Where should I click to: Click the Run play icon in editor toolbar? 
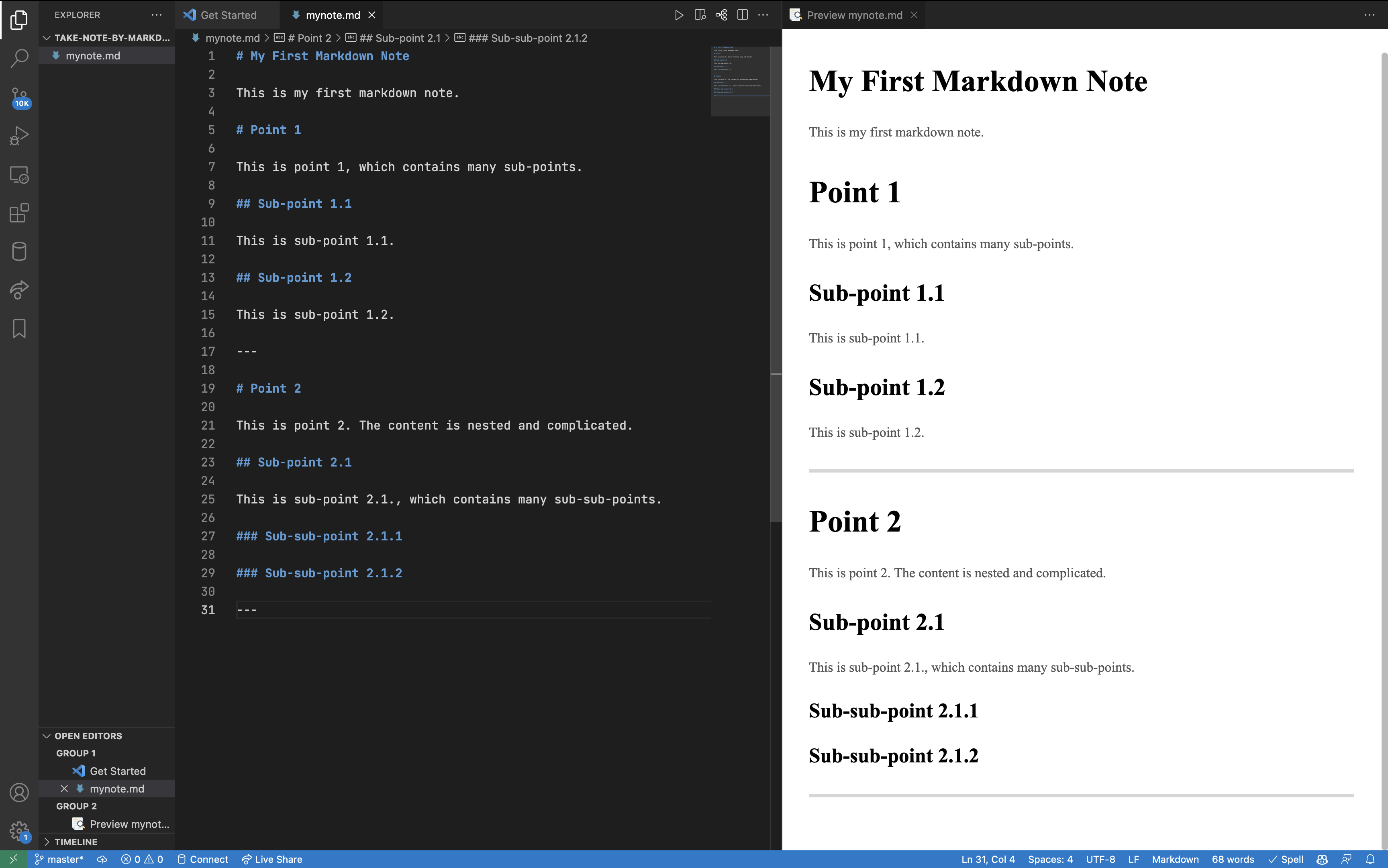[679, 15]
